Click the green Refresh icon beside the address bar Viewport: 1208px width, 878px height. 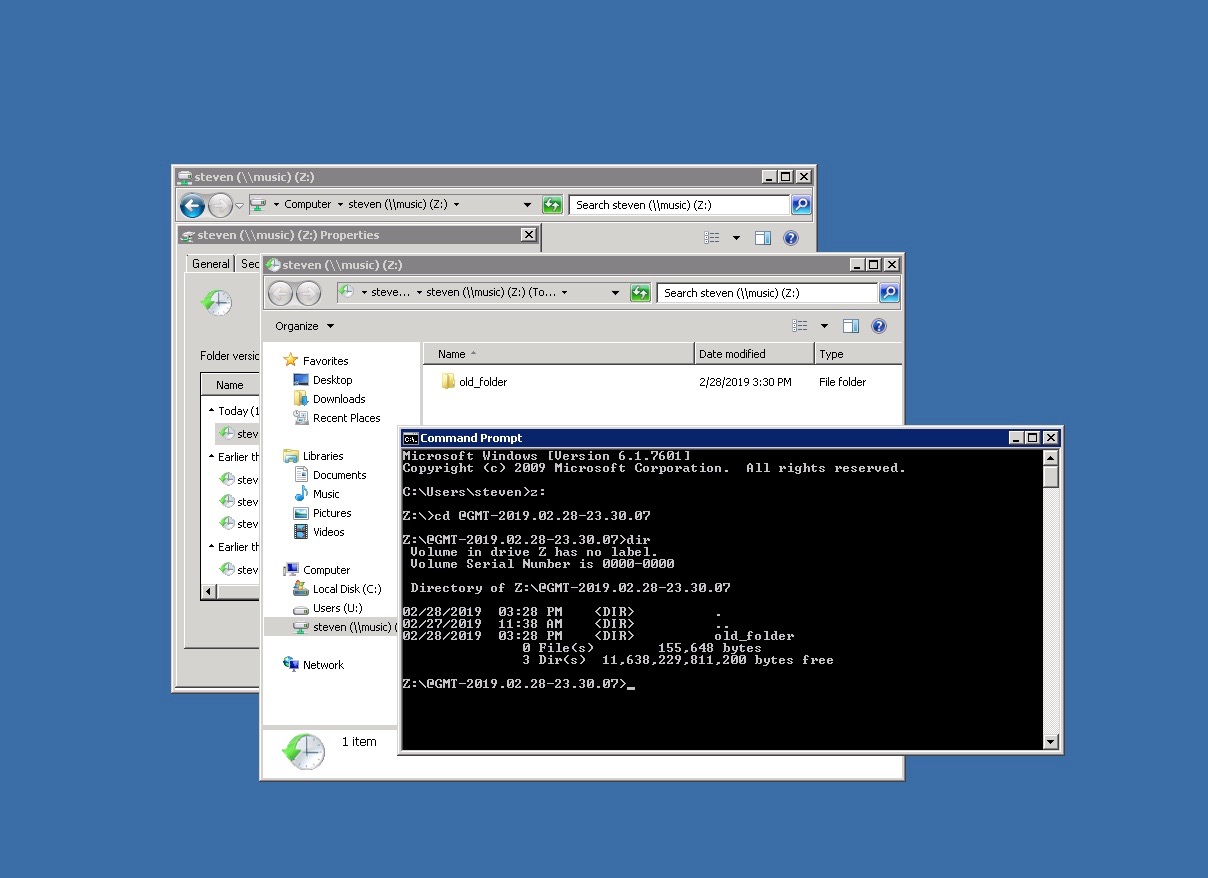(640, 292)
